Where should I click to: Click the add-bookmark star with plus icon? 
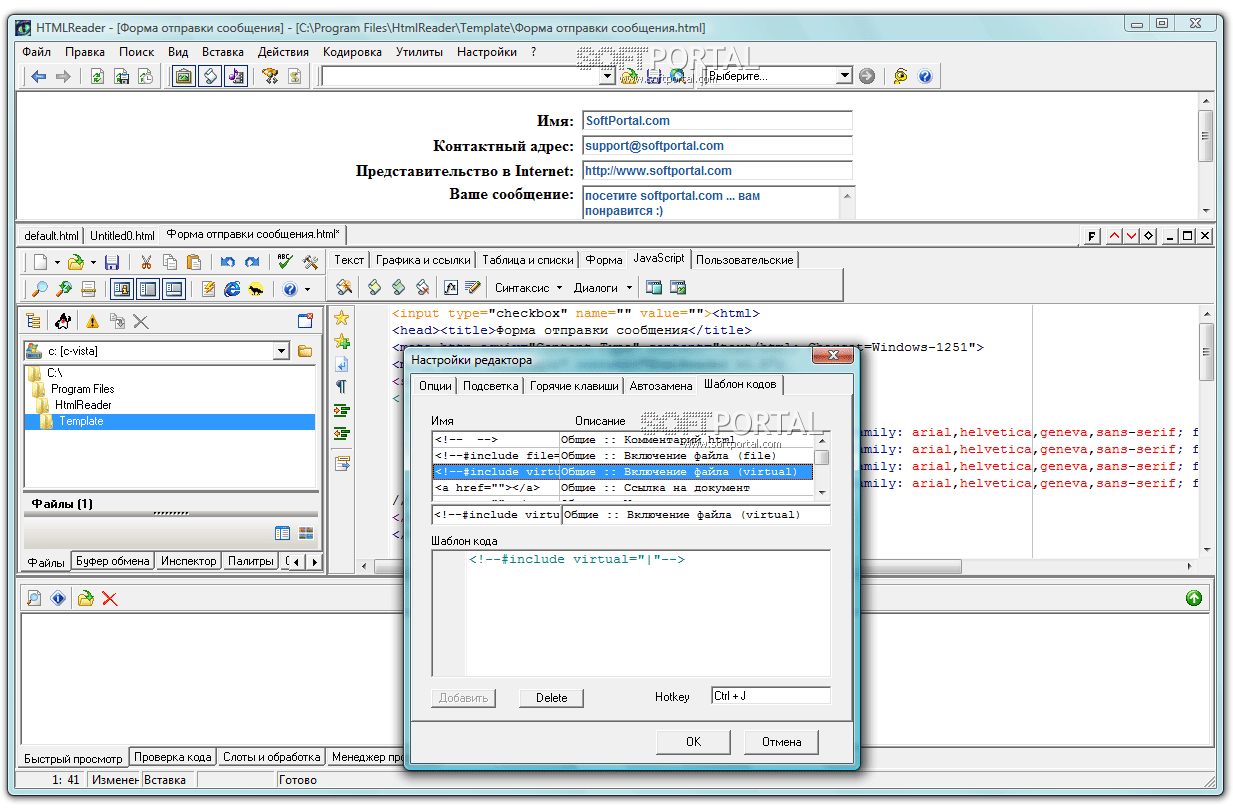[341, 341]
